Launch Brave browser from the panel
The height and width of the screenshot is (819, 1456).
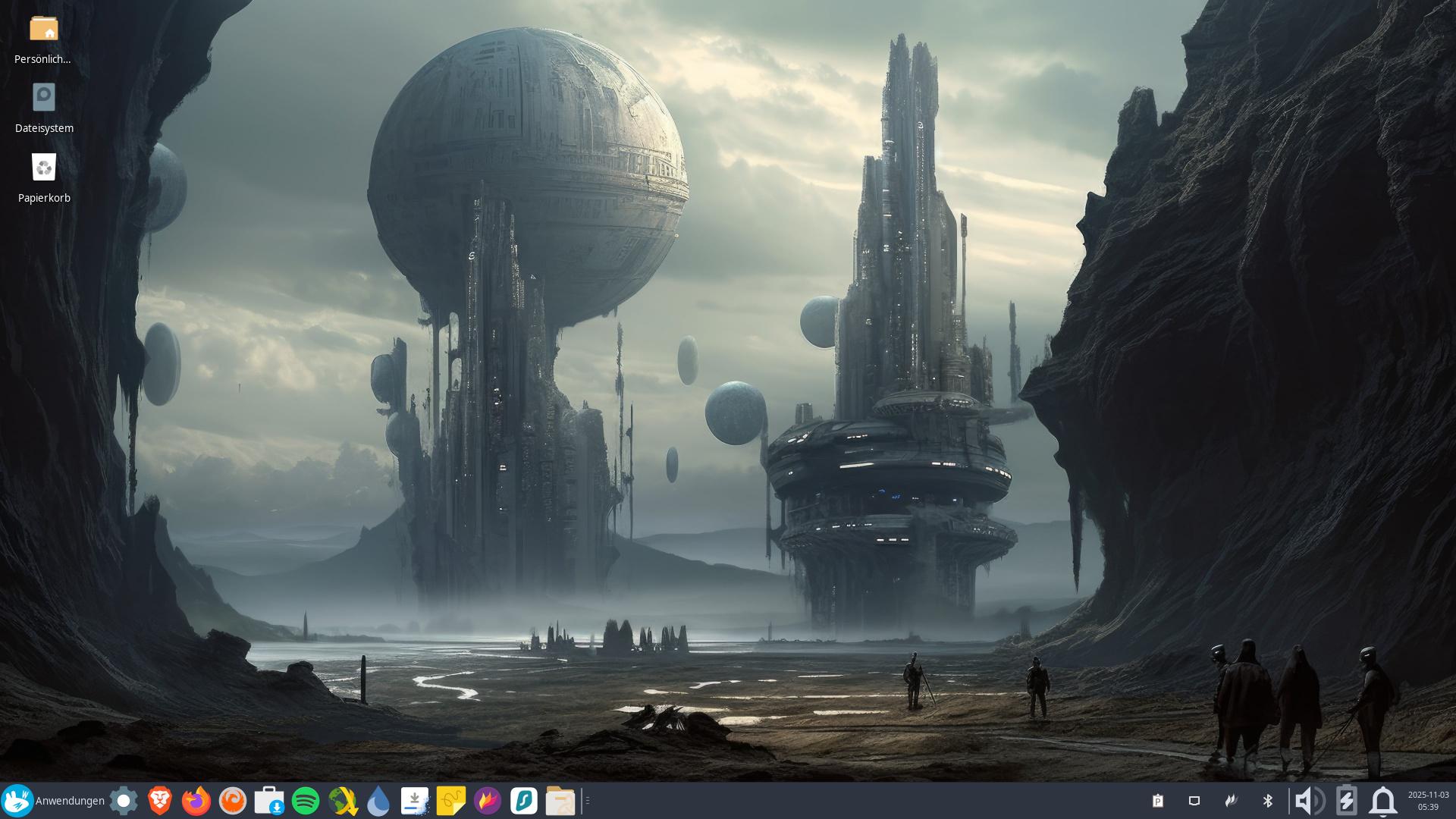[160, 801]
